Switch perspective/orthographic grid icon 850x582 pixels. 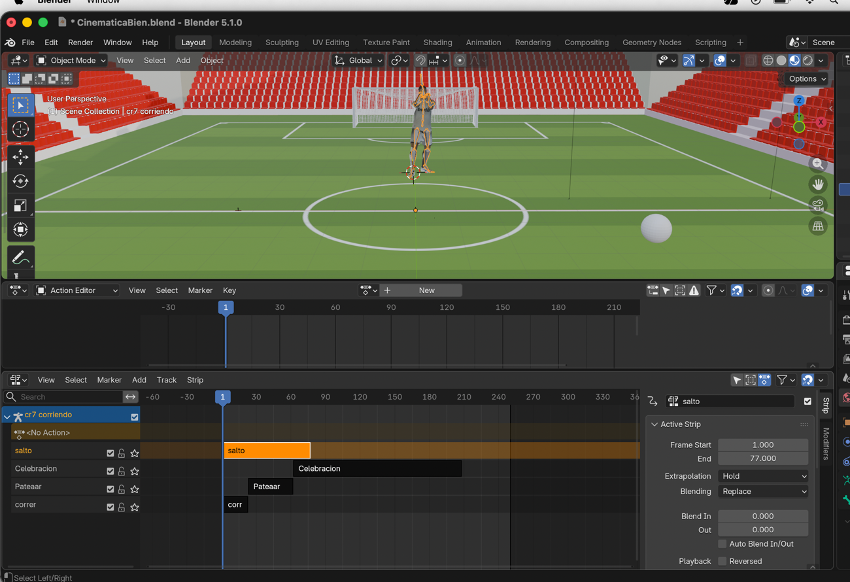tap(818, 227)
